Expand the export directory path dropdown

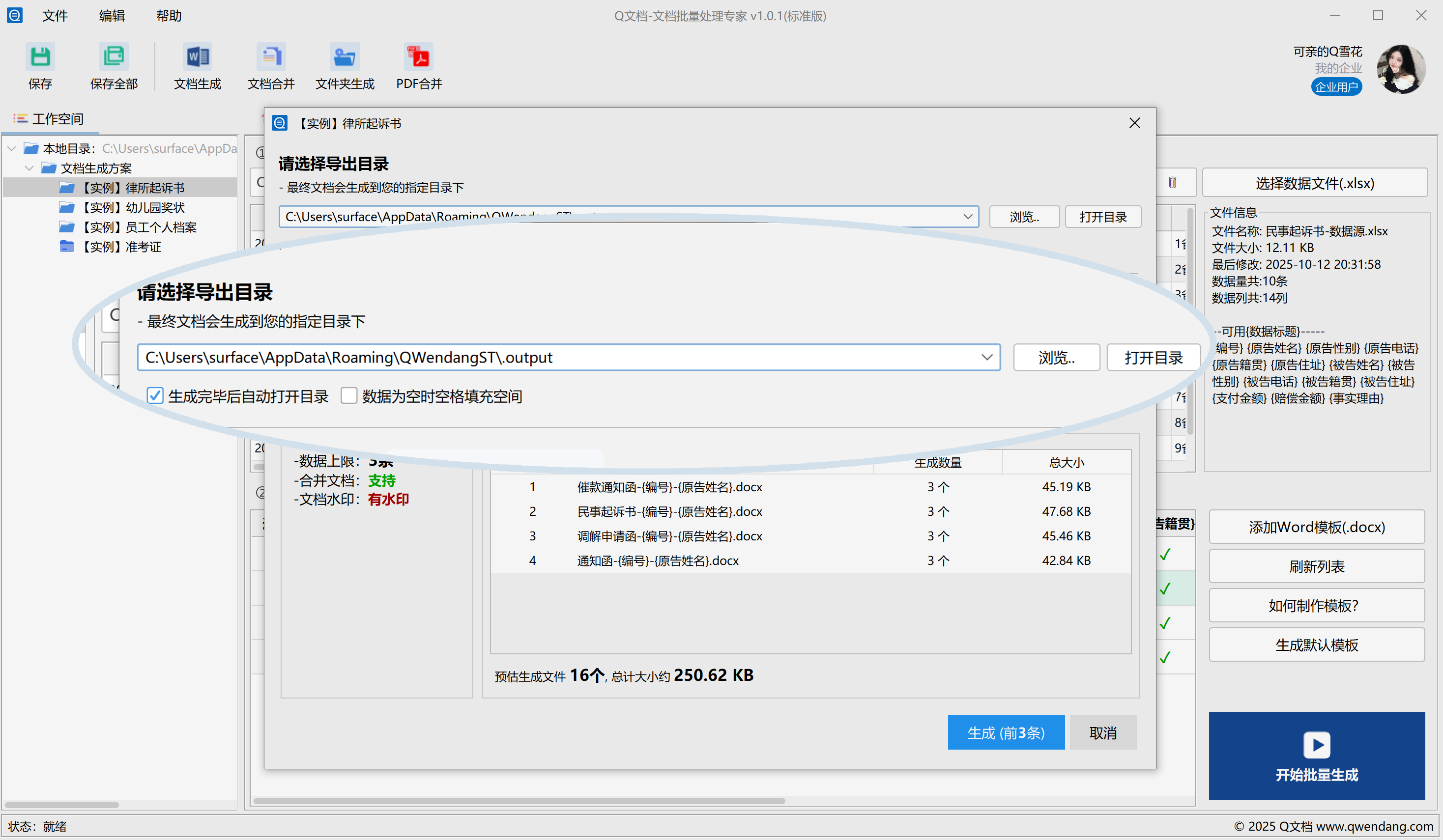pos(986,357)
